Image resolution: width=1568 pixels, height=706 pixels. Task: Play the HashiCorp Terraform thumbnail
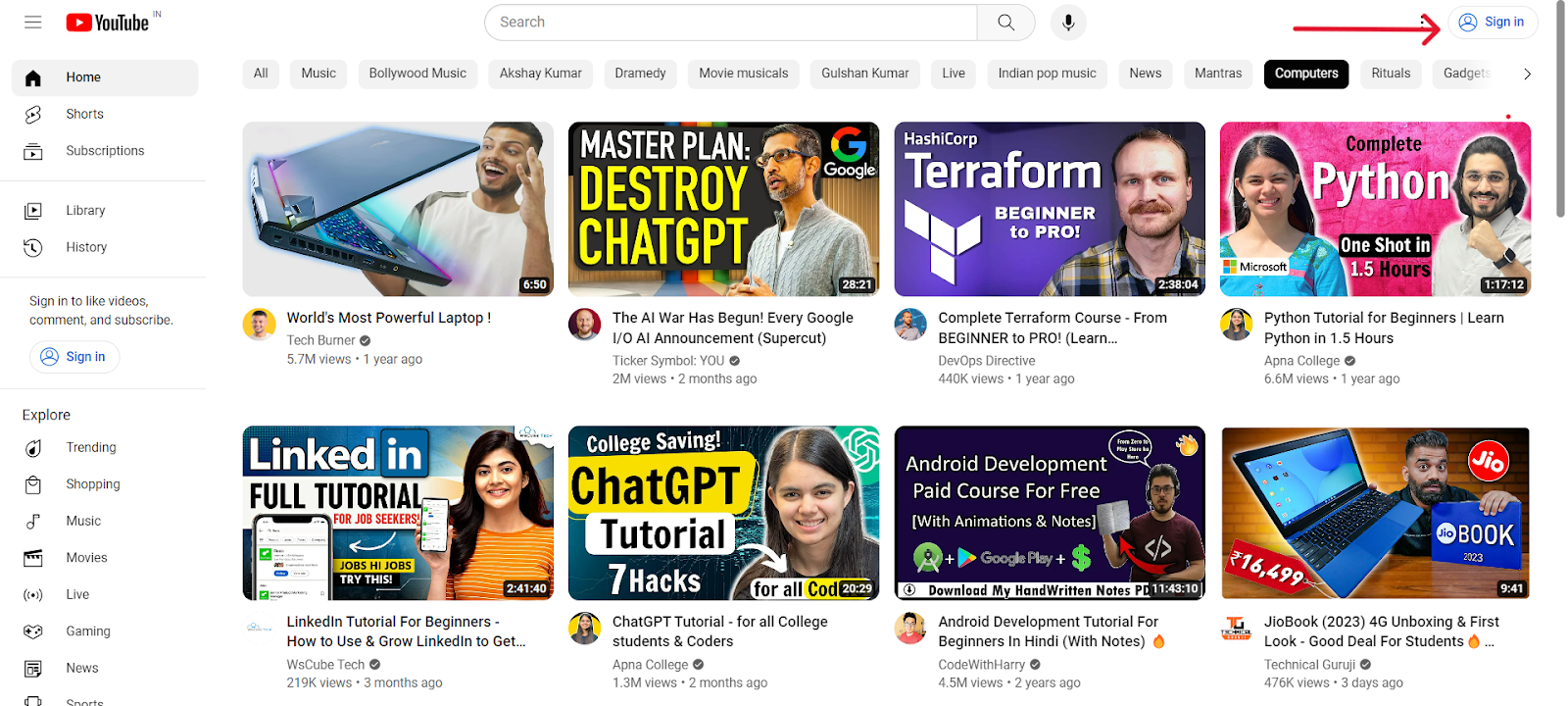point(1050,209)
